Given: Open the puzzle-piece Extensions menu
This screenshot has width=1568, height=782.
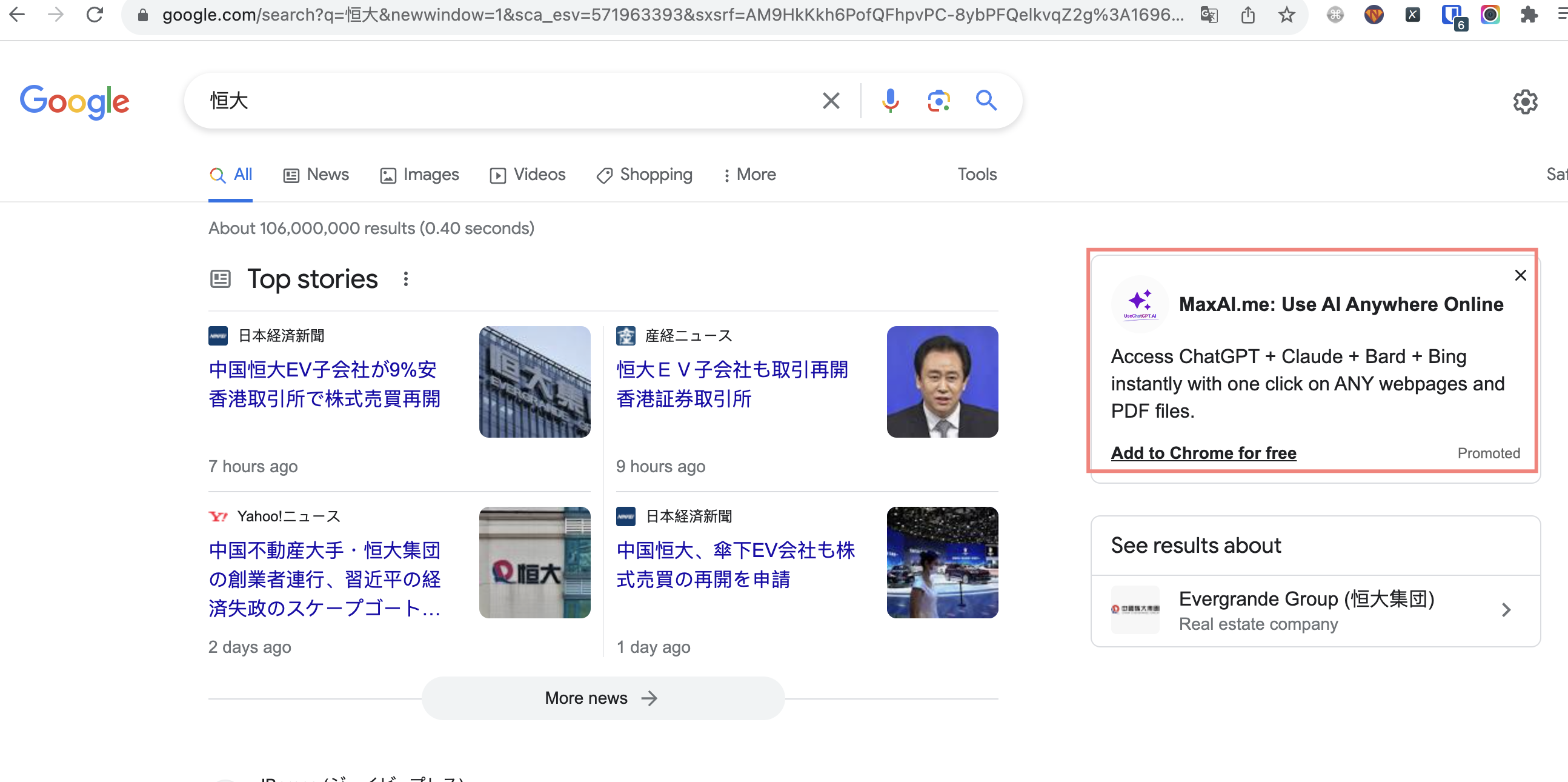Looking at the screenshot, I should (1529, 15).
